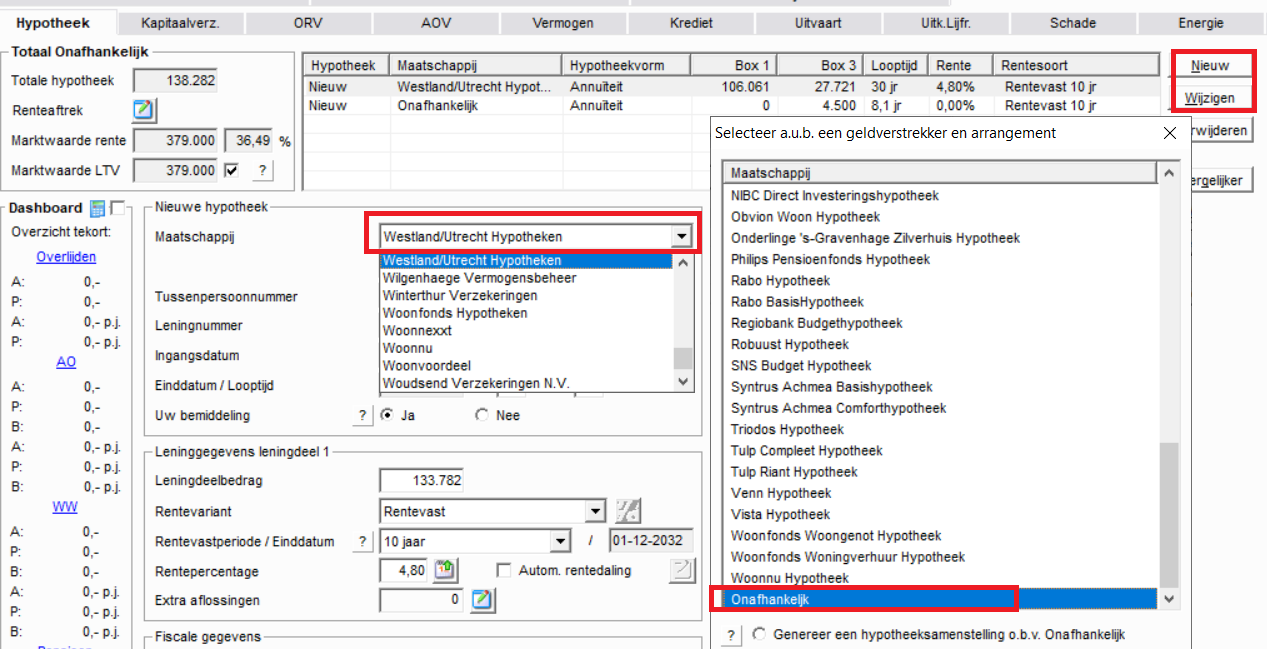Close the geldverstrekker selection dialog
Viewport: 1267px width, 649px height.
click(x=1170, y=133)
